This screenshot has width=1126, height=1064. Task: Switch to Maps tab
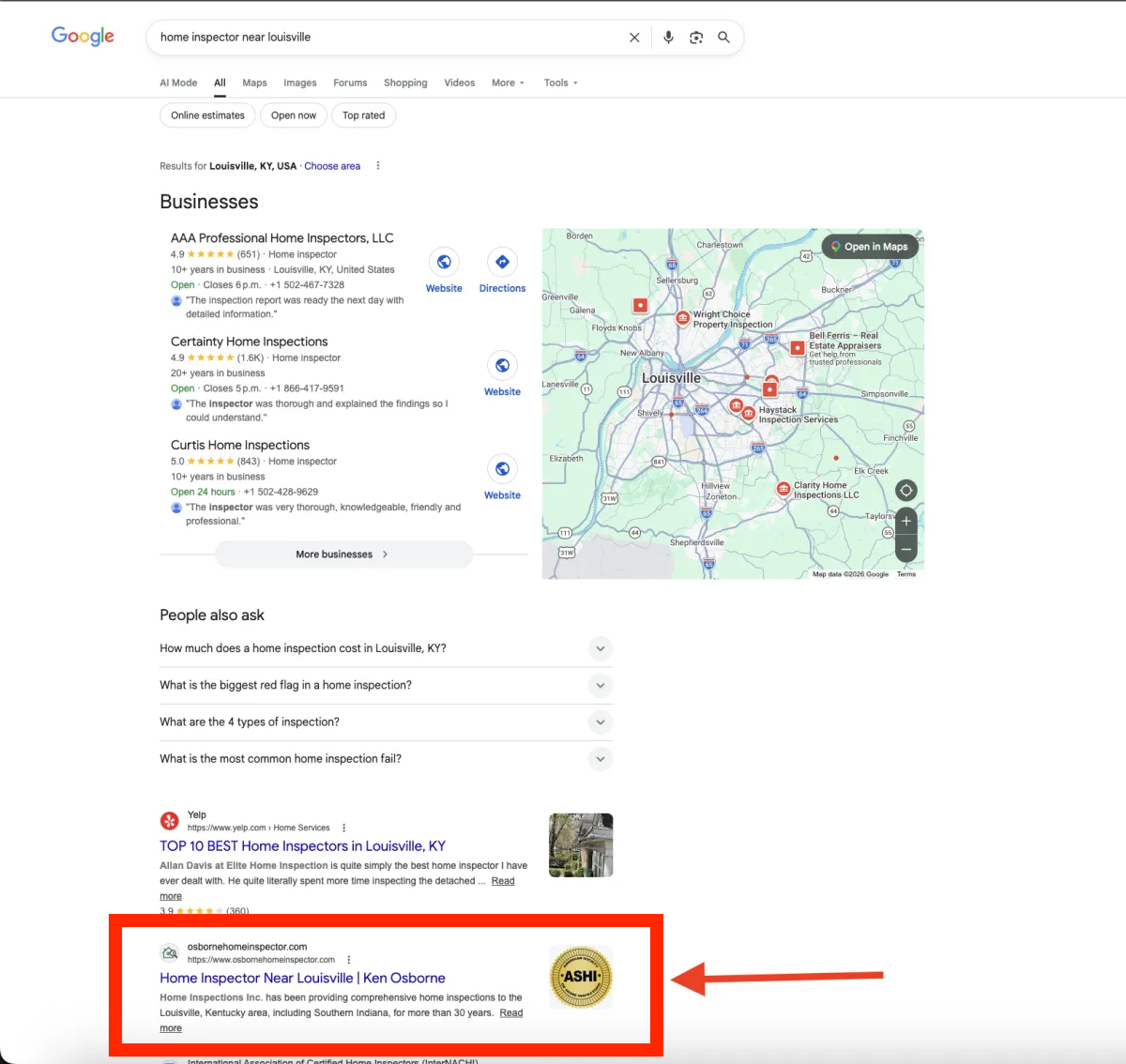254,83
